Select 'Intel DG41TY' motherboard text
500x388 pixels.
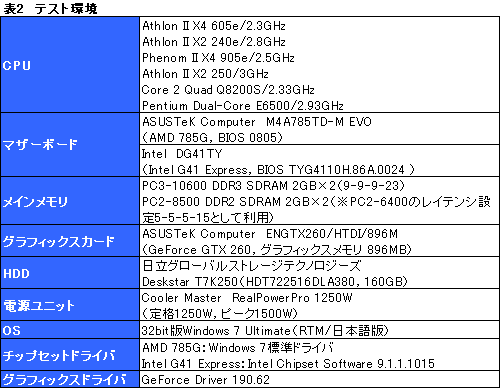182,154
